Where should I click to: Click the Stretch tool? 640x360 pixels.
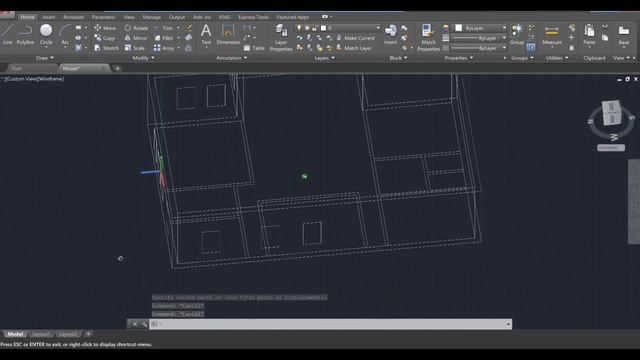(x=106, y=48)
